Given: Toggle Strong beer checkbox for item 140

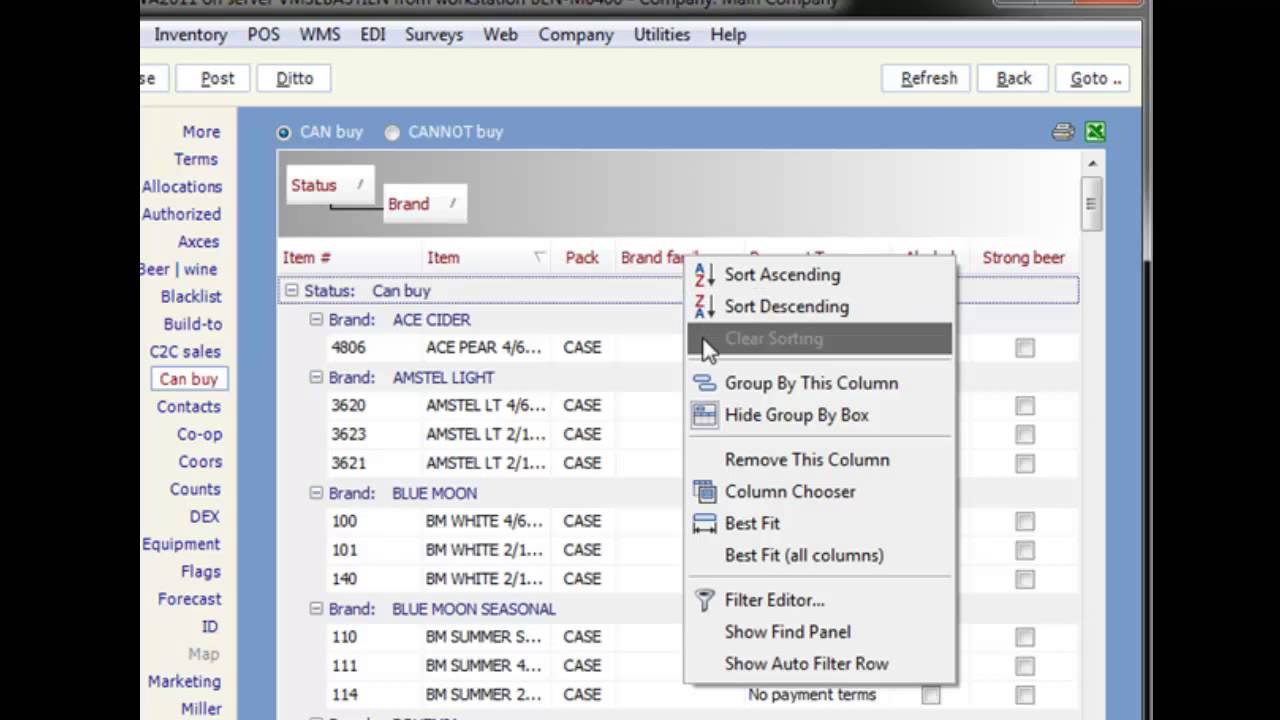Looking at the screenshot, I should click(1025, 580).
